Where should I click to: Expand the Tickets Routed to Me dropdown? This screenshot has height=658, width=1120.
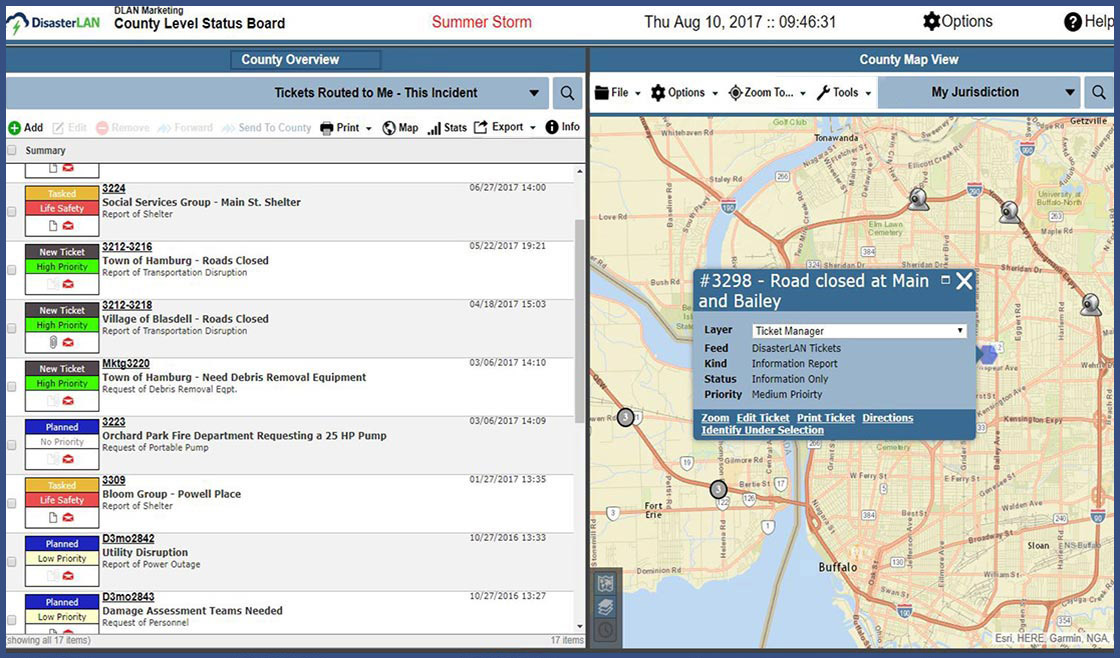click(x=534, y=94)
